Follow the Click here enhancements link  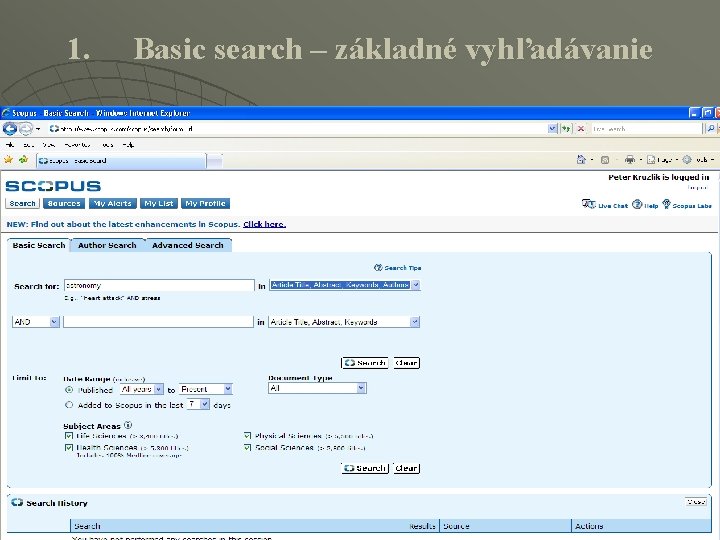tap(264, 224)
